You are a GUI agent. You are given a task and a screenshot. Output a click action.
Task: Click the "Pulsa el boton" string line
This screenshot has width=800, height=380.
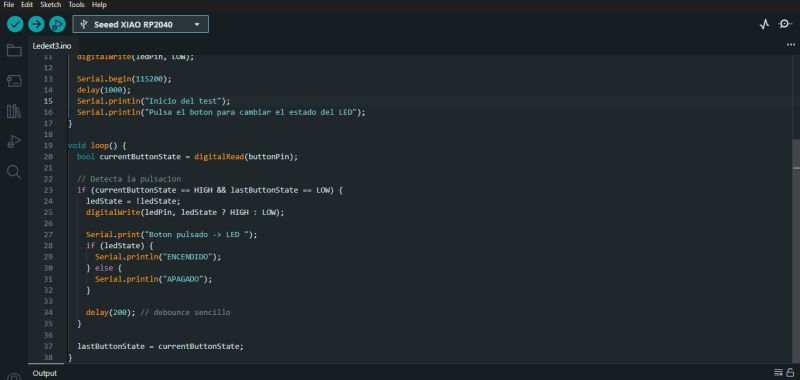(221, 112)
